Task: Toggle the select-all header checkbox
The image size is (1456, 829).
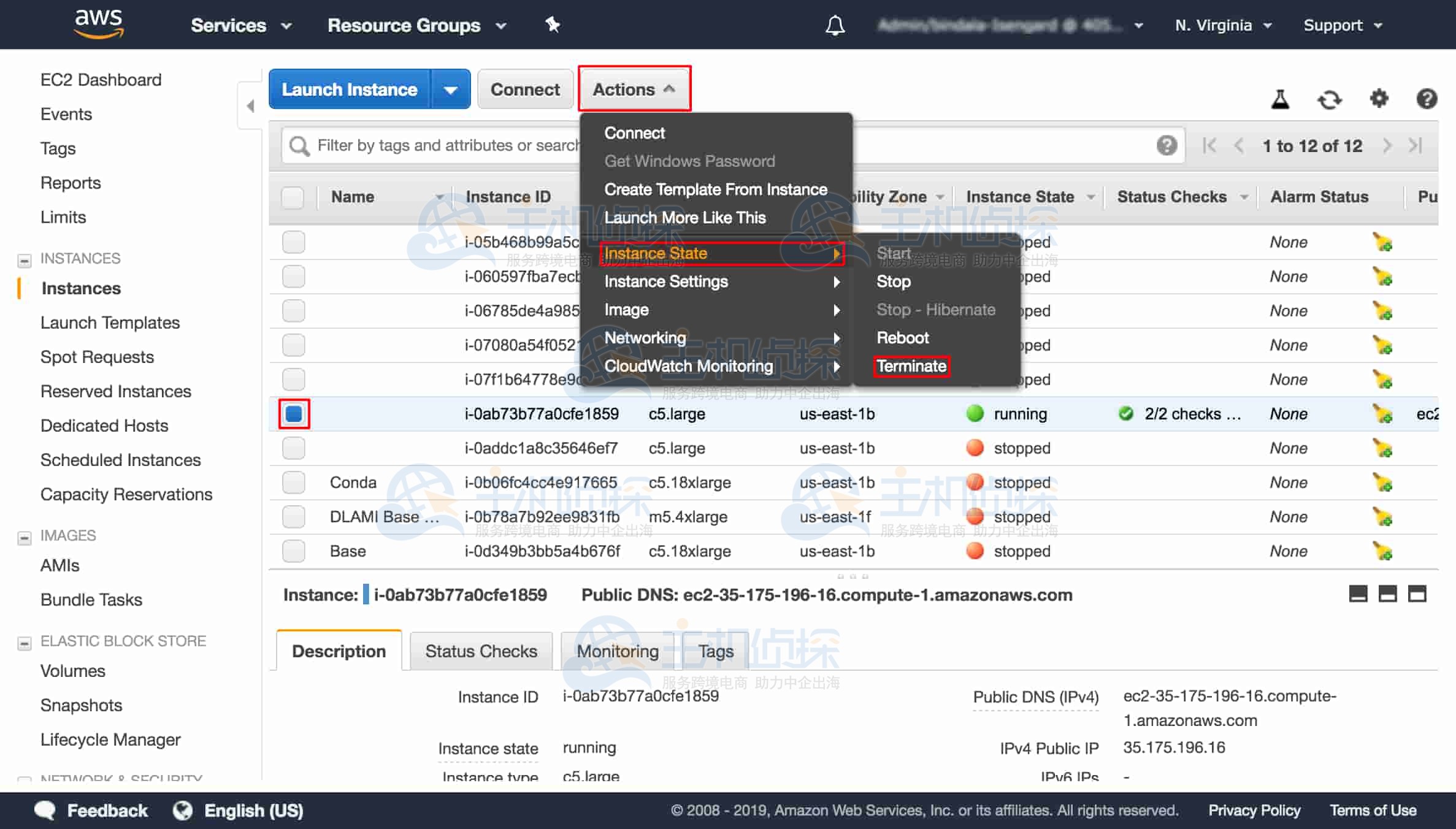Action: 293,197
